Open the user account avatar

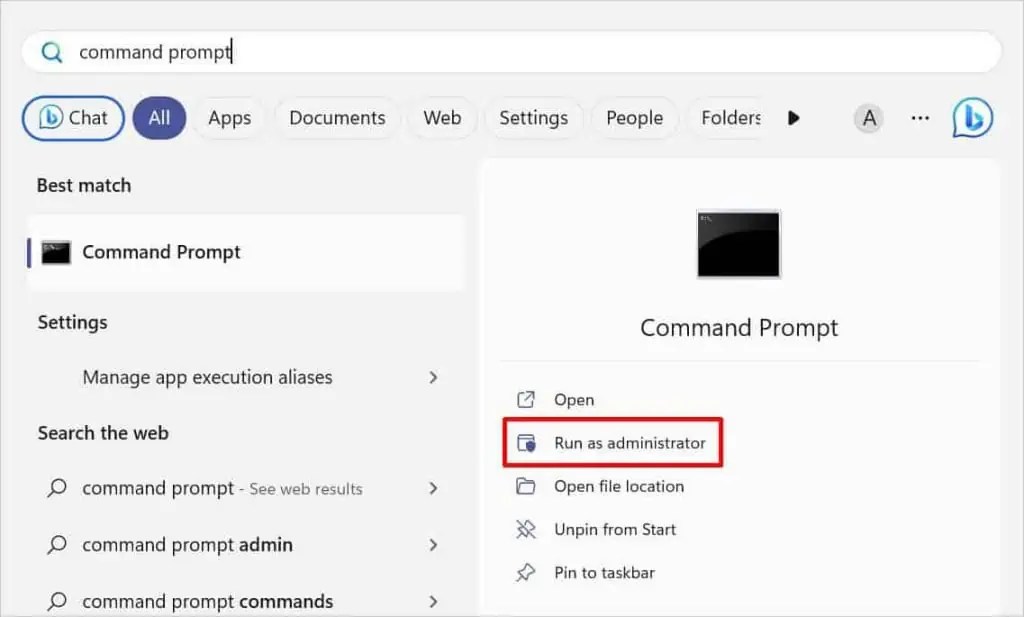coord(868,118)
